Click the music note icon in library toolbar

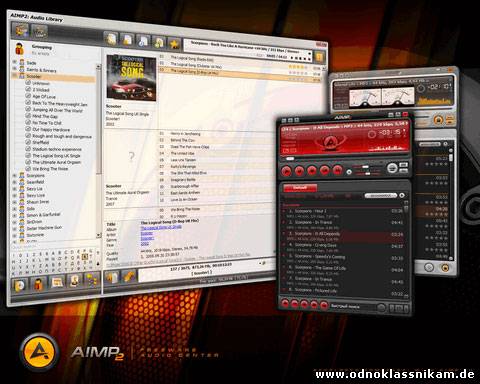click(159, 42)
